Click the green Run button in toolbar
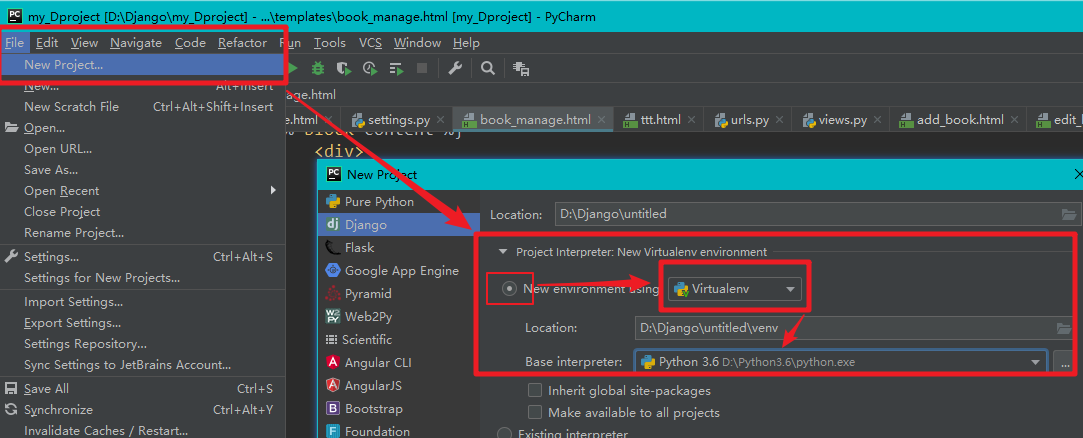Image resolution: width=1083 pixels, height=438 pixels. click(293, 68)
